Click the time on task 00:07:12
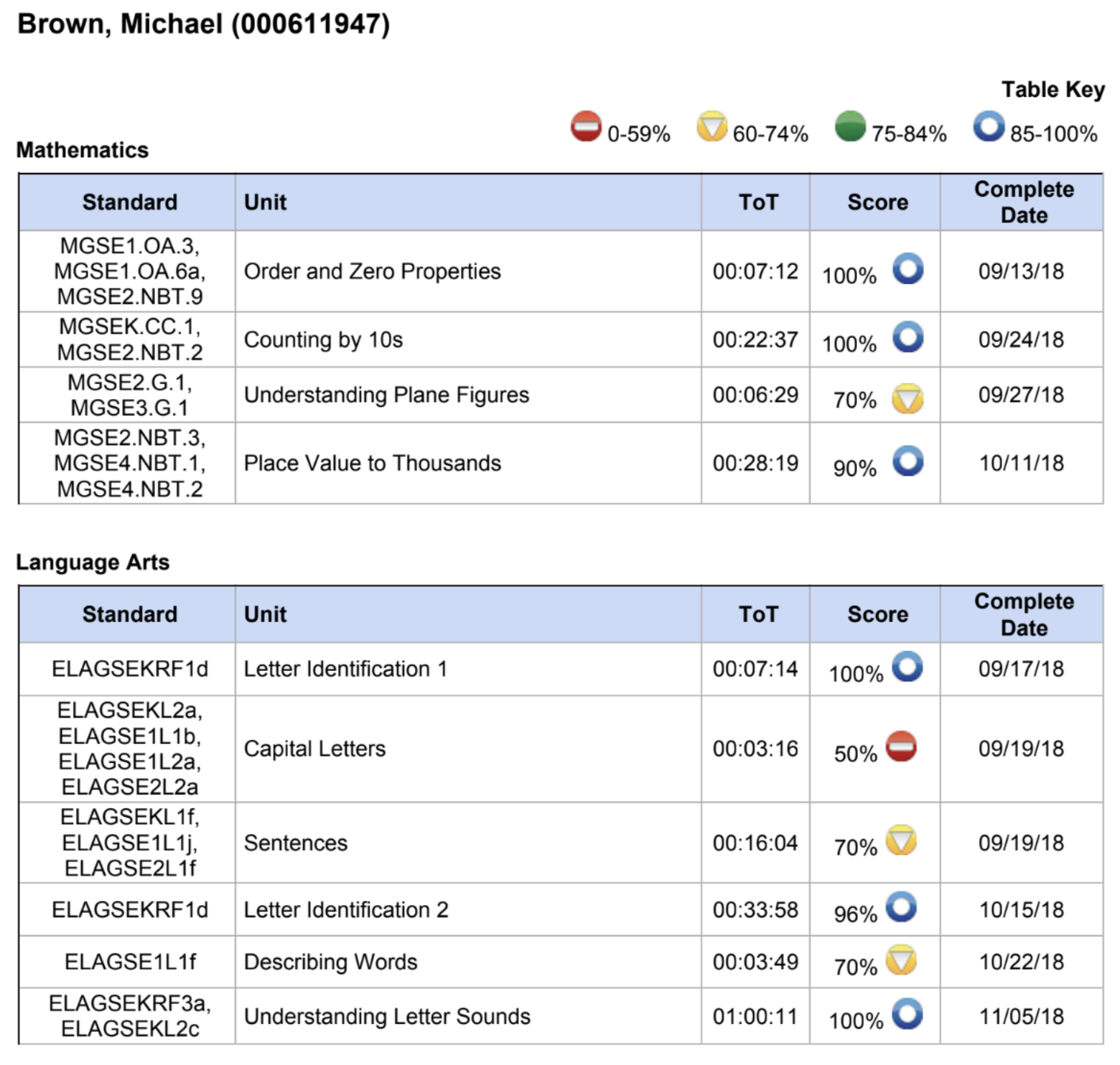This screenshot has height=1065, width=1120. click(x=755, y=271)
